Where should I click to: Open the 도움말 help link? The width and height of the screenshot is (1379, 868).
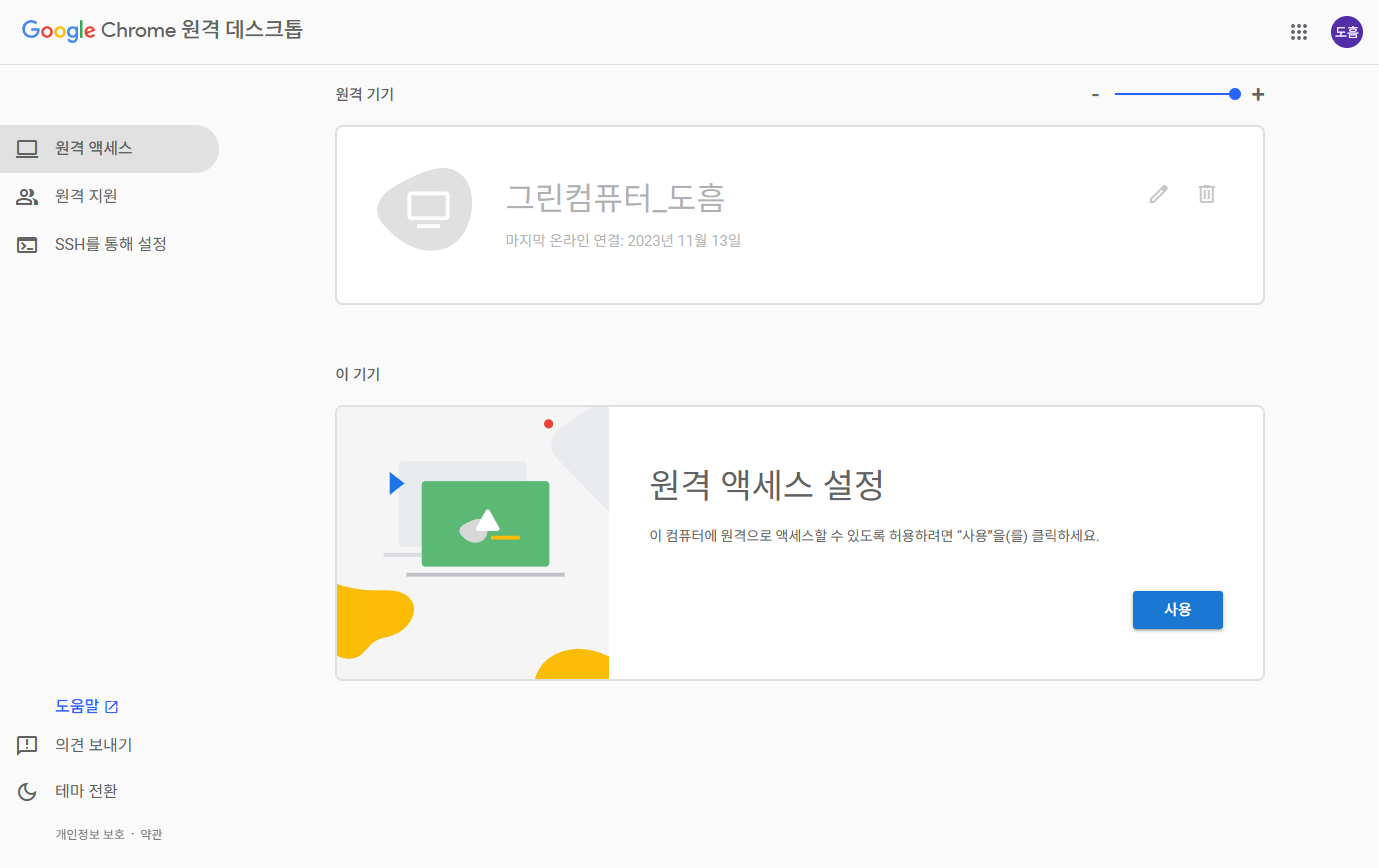click(x=87, y=706)
